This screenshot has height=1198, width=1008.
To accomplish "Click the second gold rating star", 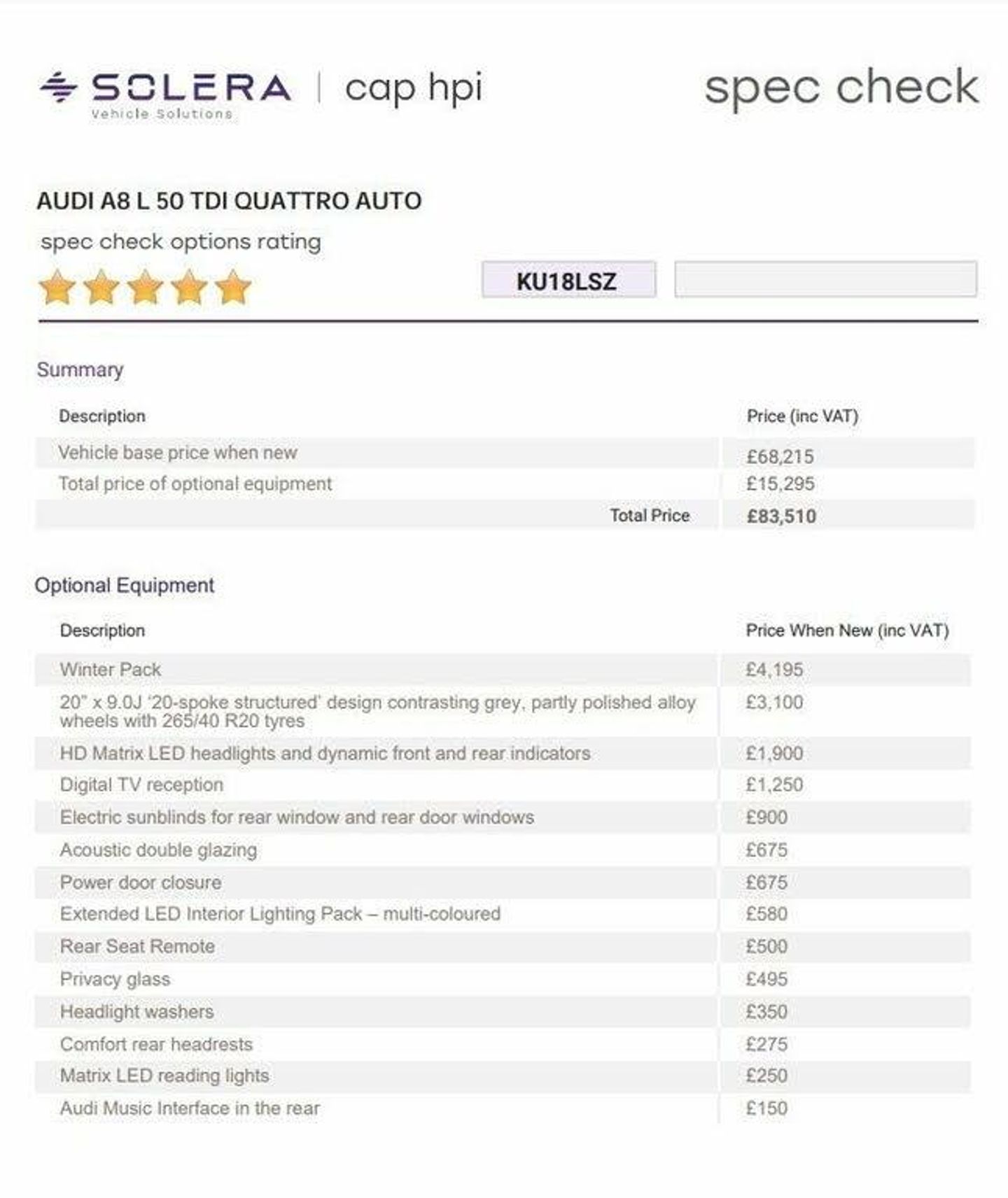I will tap(101, 288).
